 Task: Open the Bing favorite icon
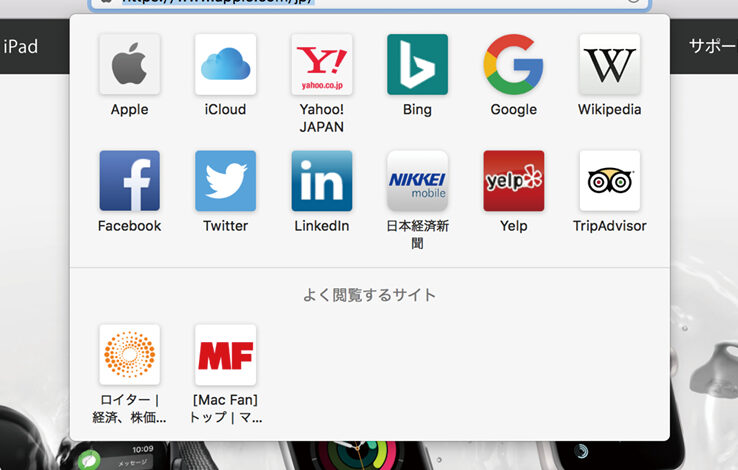click(417, 64)
